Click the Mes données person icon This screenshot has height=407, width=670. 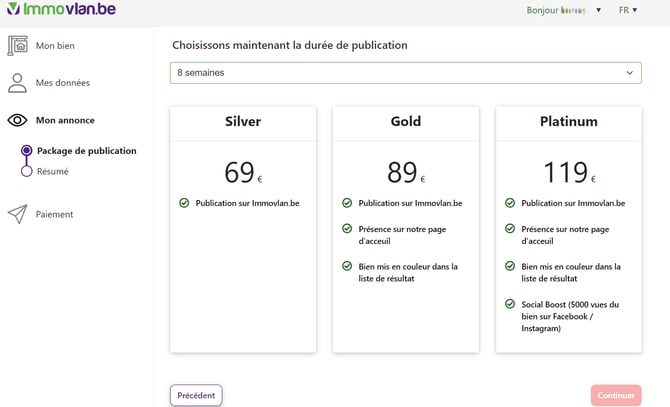coord(17,83)
